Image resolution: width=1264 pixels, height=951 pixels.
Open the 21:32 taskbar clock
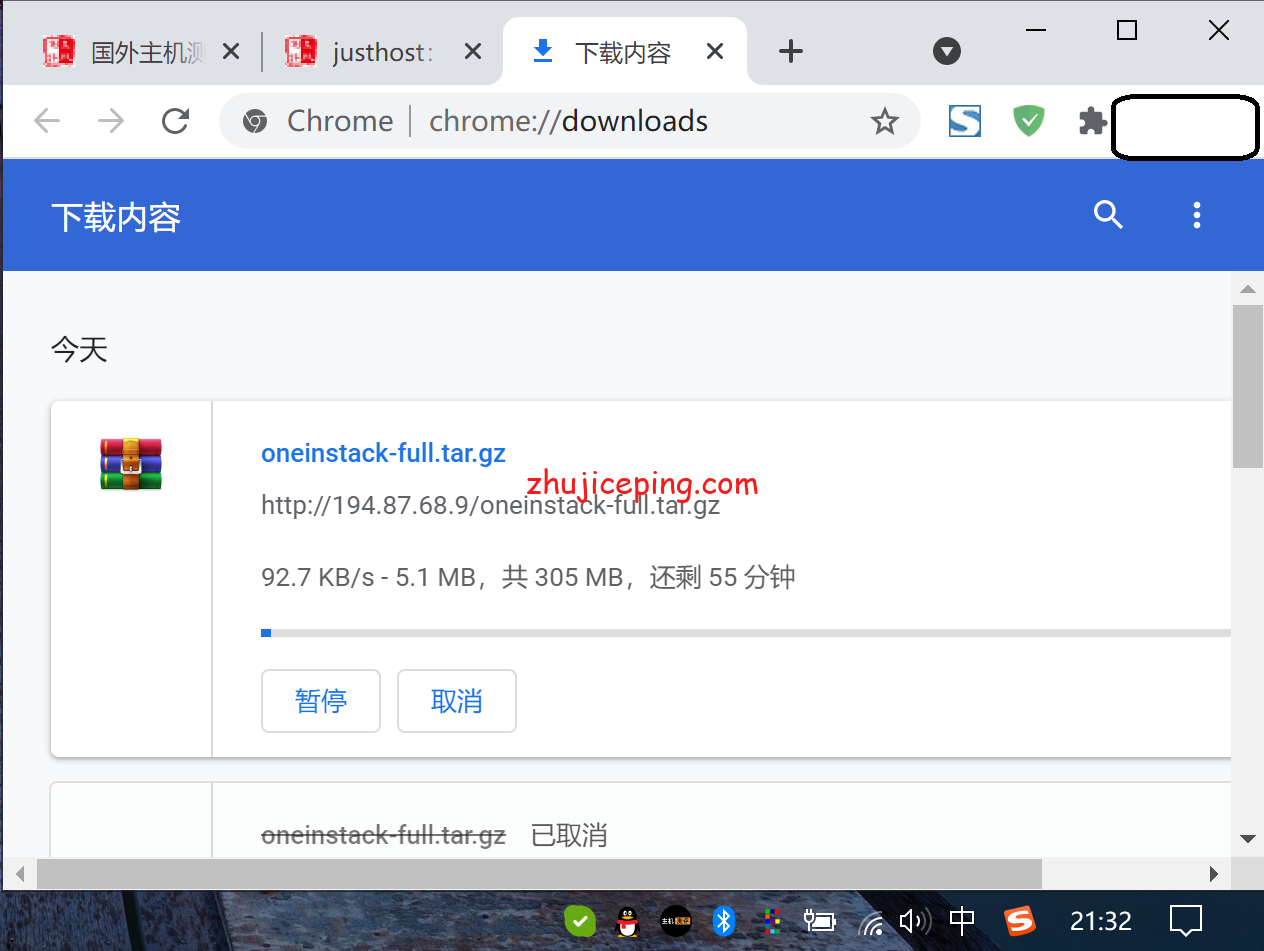click(1100, 921)
